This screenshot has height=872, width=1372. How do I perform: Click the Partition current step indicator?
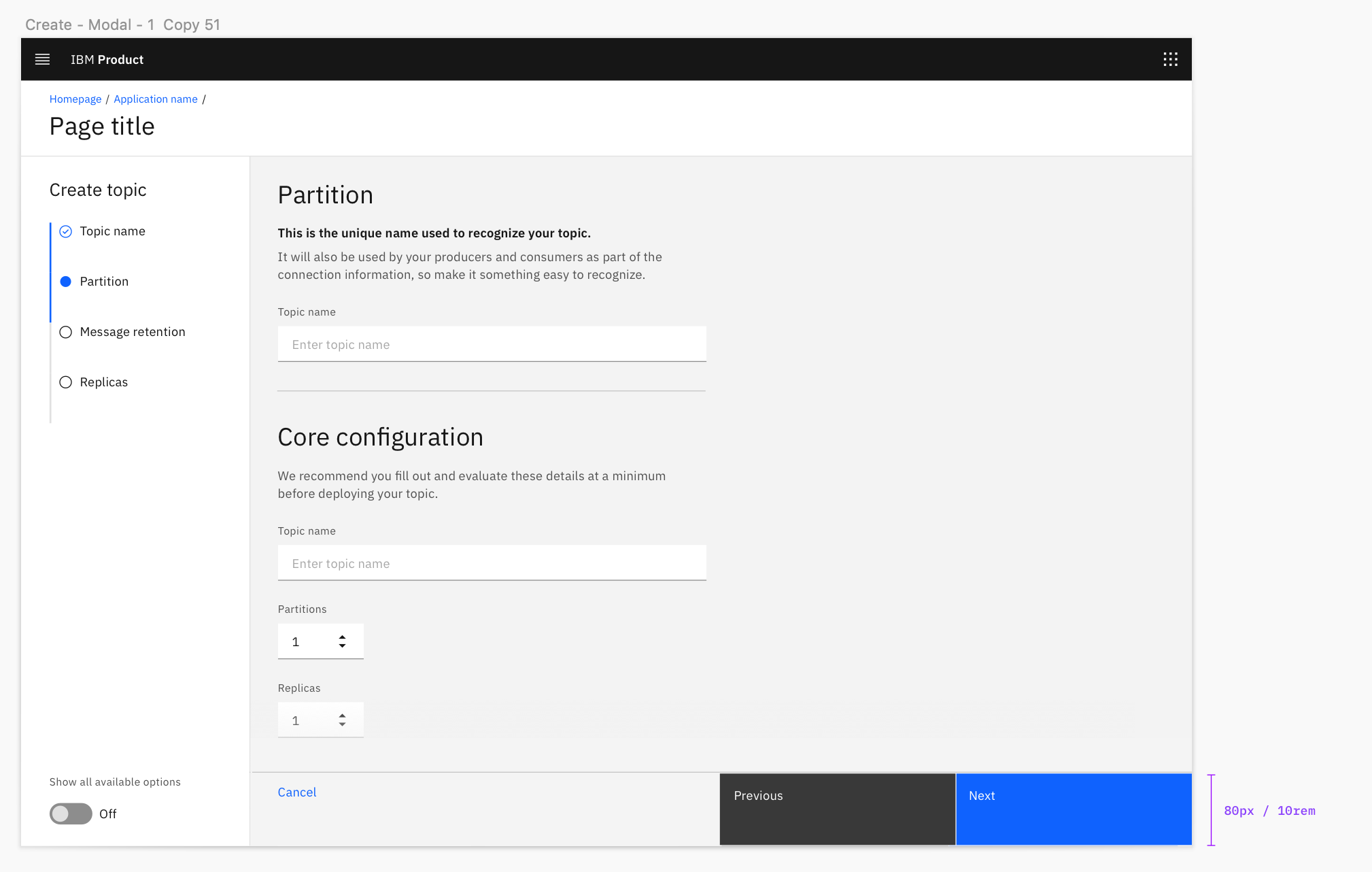pyautogui.click(x=65, y=282)
